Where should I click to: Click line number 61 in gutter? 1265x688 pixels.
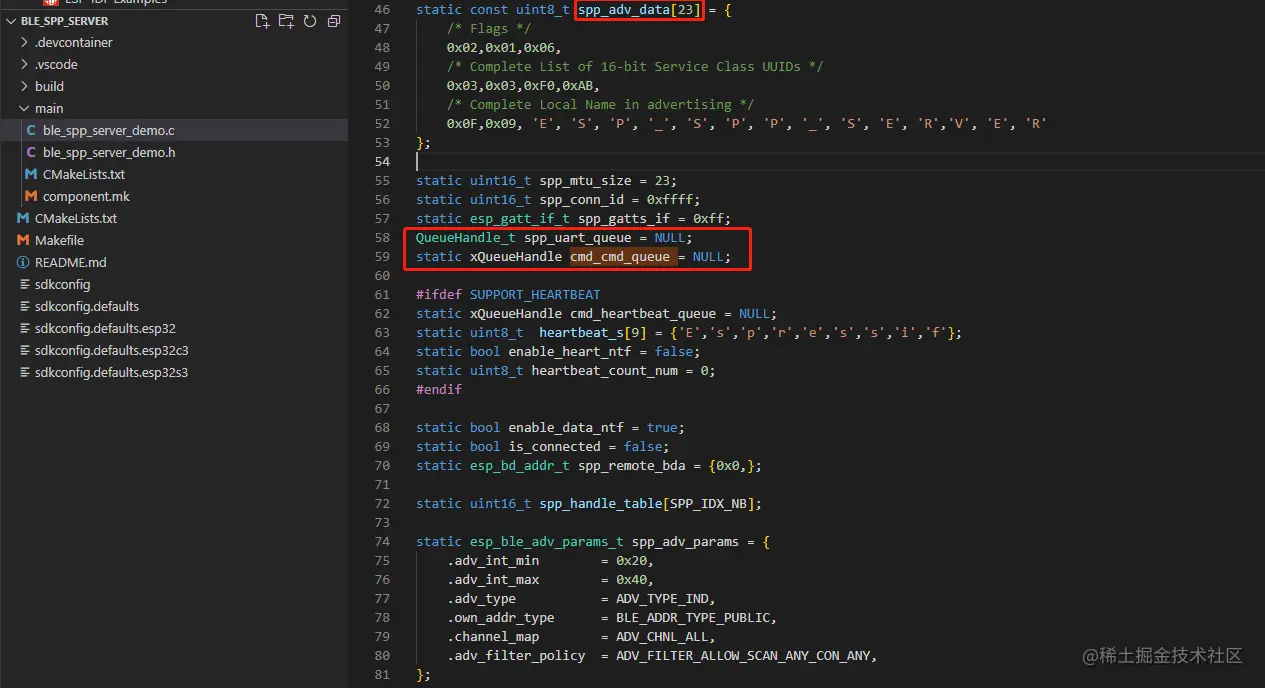[380, 294]
